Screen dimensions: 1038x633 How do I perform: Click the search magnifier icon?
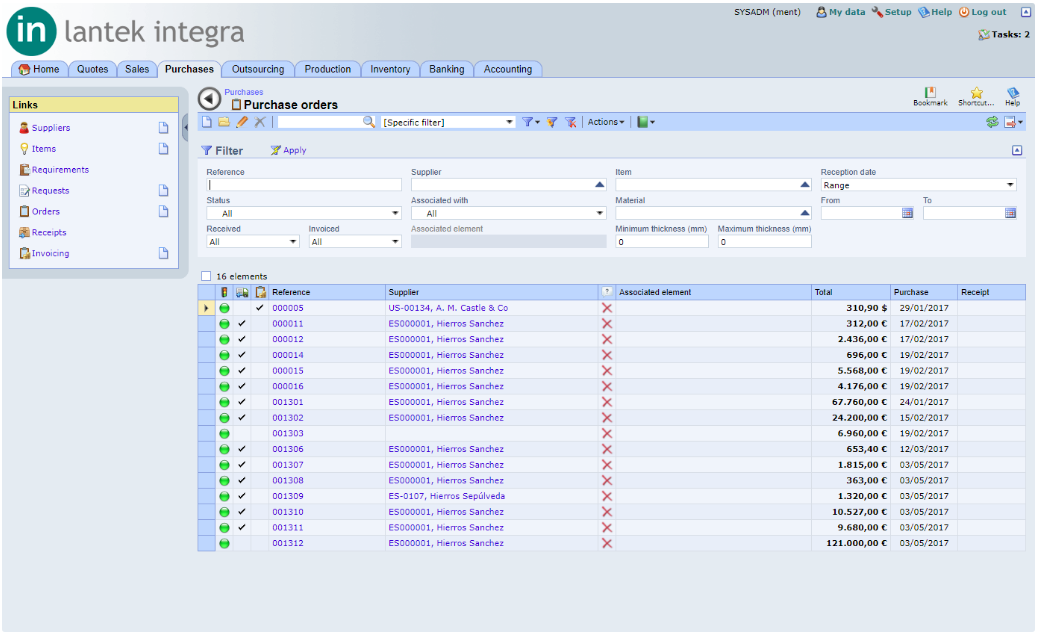click(369, 122)
